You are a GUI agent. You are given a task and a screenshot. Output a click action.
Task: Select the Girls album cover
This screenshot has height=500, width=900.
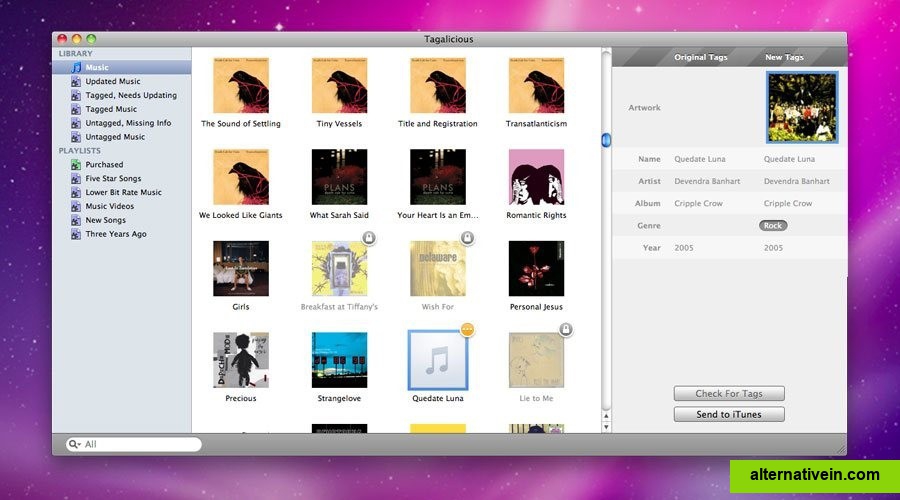[x=241, y=269]
